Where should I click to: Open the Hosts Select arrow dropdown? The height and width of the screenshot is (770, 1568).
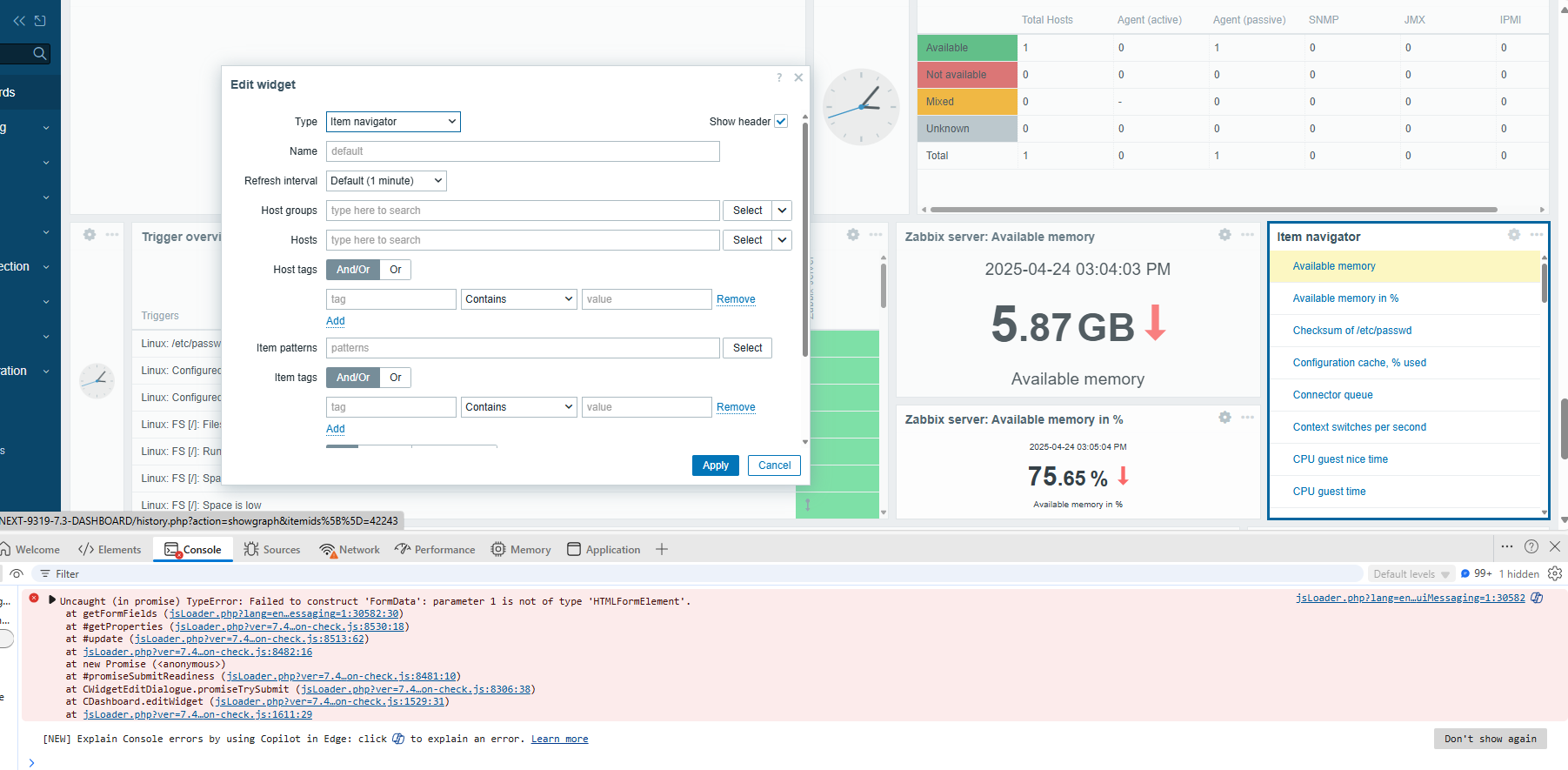click(x=782, y=240)
